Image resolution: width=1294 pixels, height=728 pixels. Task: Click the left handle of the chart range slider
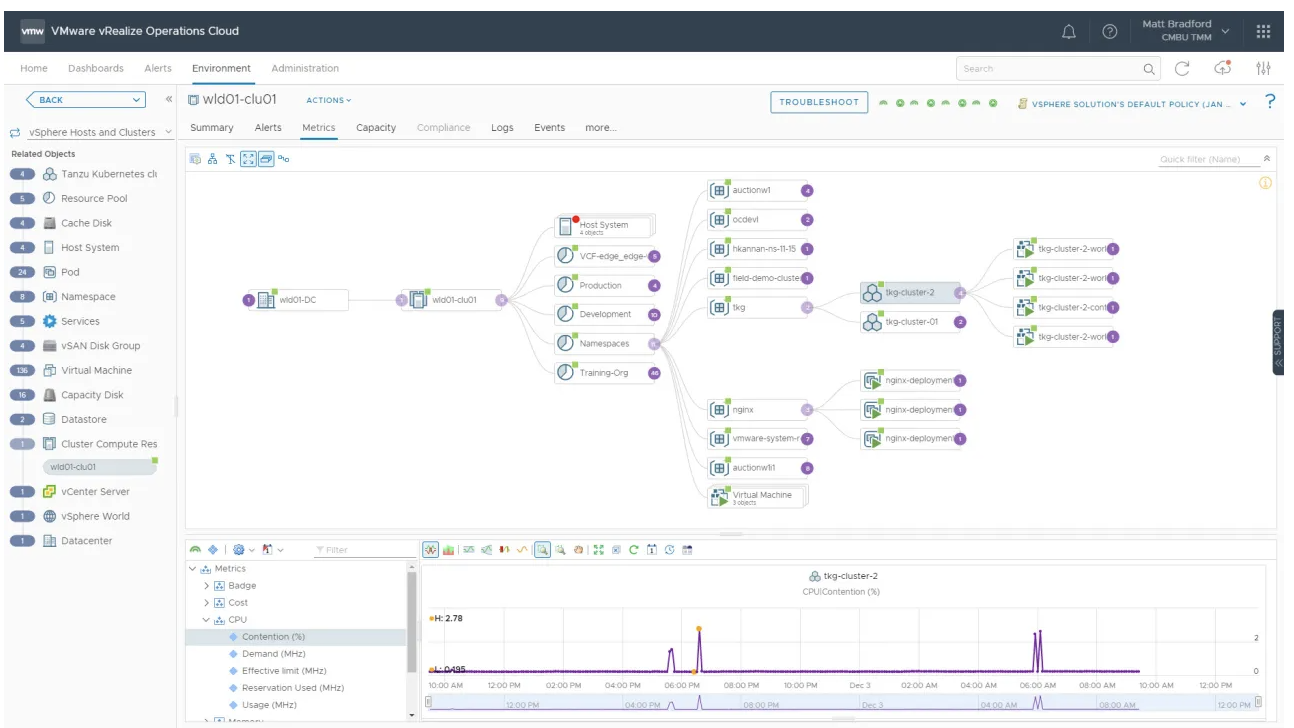tap(428, 703)
